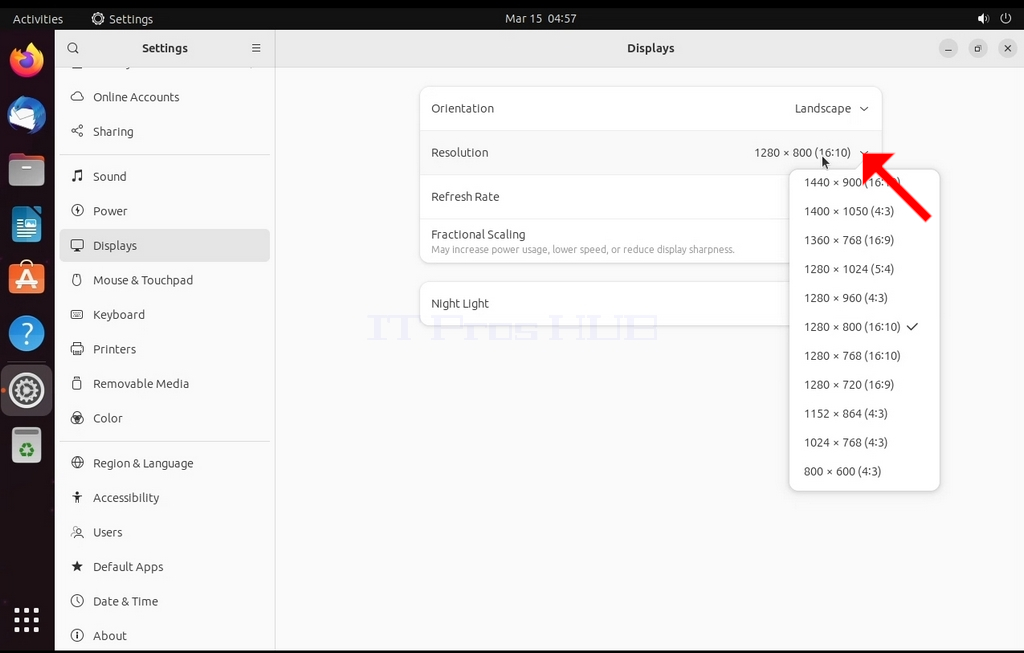Open the Settings hamburger menu
This screenshot has height=653, width=1024.
tap(256, 48)
